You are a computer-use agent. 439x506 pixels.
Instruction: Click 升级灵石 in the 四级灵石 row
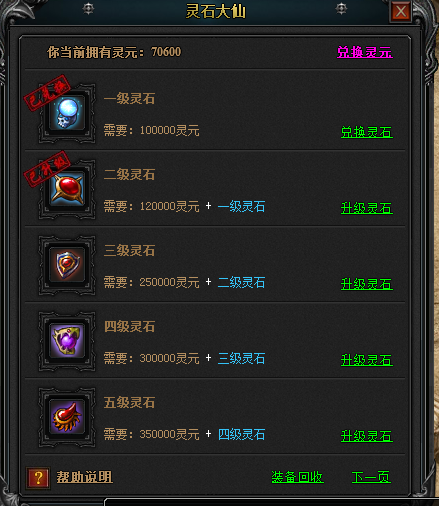[x=367, y=360]
